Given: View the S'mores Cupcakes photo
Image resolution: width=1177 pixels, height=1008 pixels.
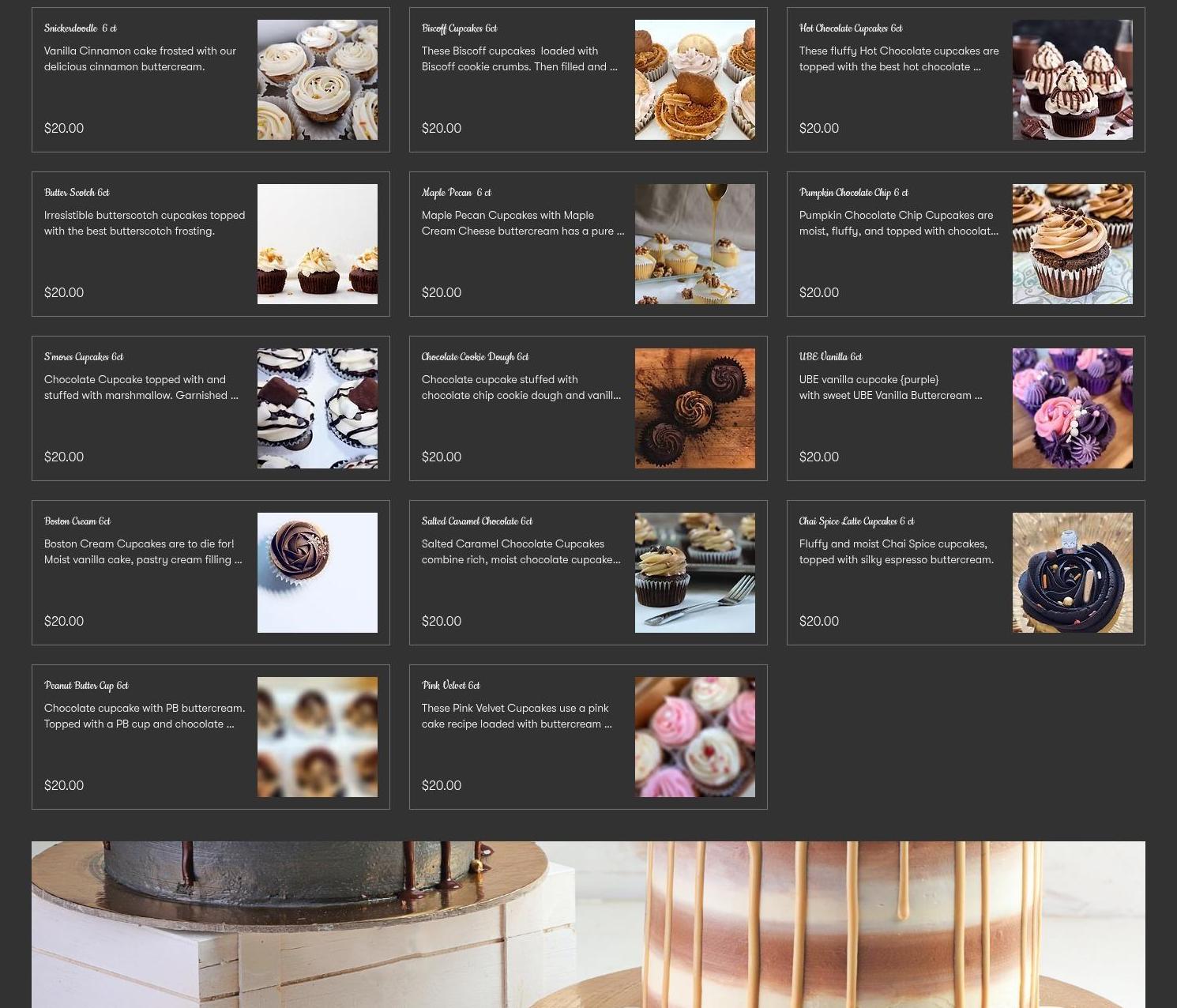Looking at the screenshot, I should point(318,408).
